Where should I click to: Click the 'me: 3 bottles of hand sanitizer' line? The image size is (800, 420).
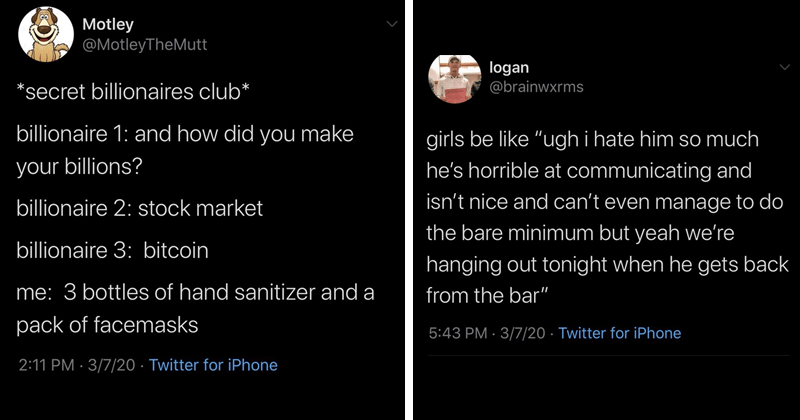point(195,293)
